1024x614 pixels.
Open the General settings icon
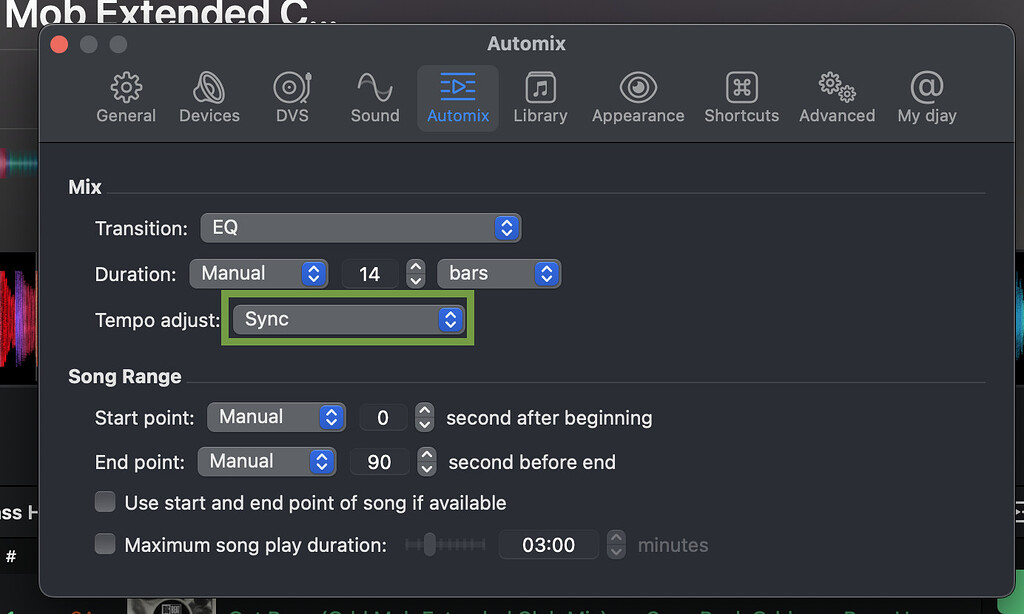click(x=126, y=97)
